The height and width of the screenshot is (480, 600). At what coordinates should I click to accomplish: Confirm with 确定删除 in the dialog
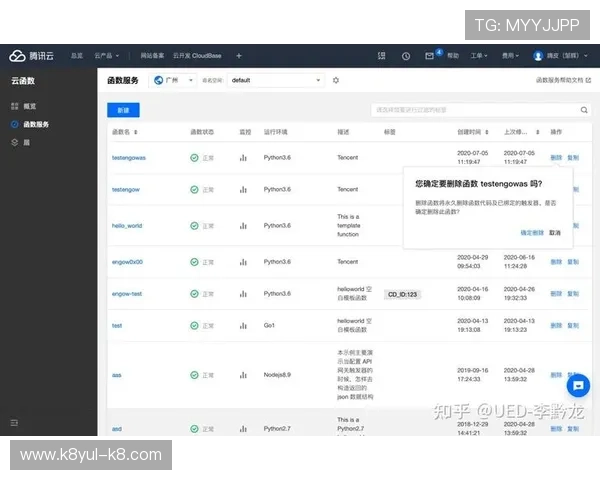532,232
